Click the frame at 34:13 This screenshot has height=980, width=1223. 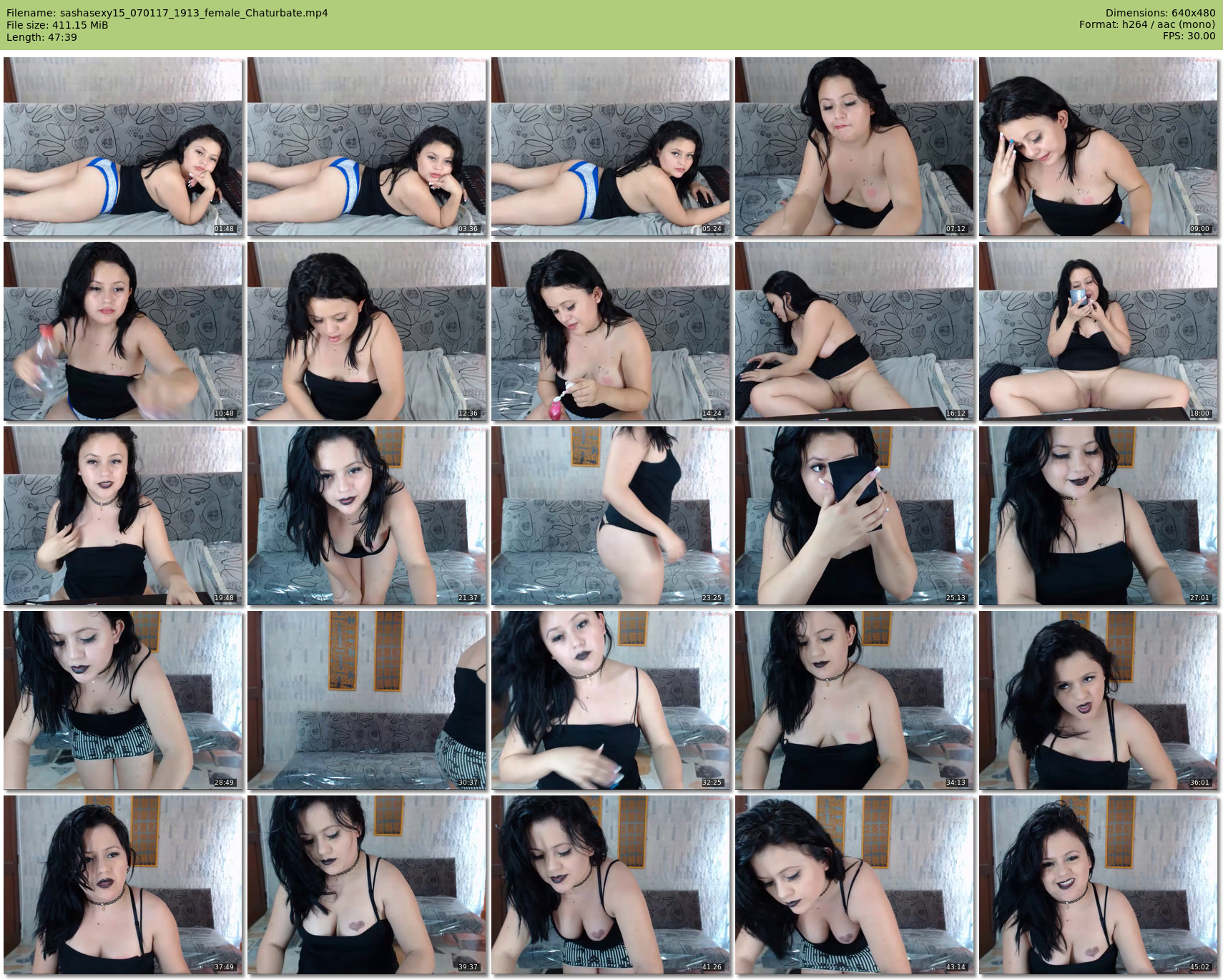pos(855,700)
